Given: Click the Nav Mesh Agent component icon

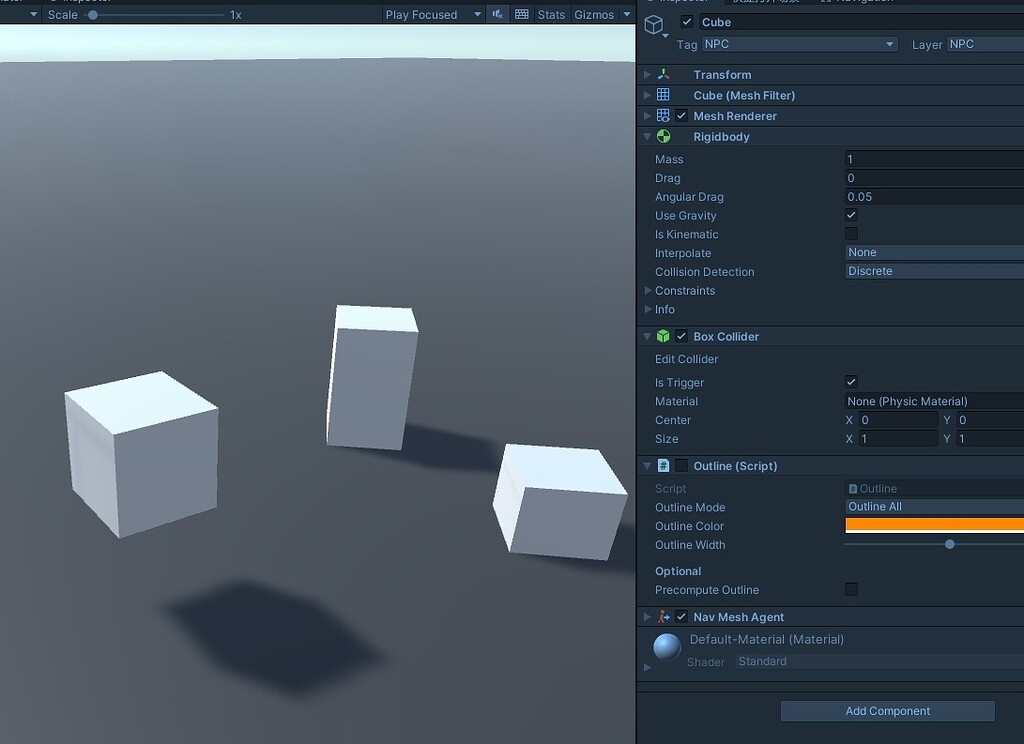Looking at the screenshot, I should 662,616.
